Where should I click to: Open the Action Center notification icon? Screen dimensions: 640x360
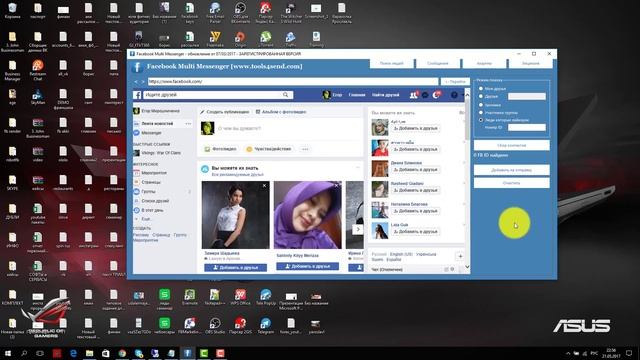[x=629, y=353]
